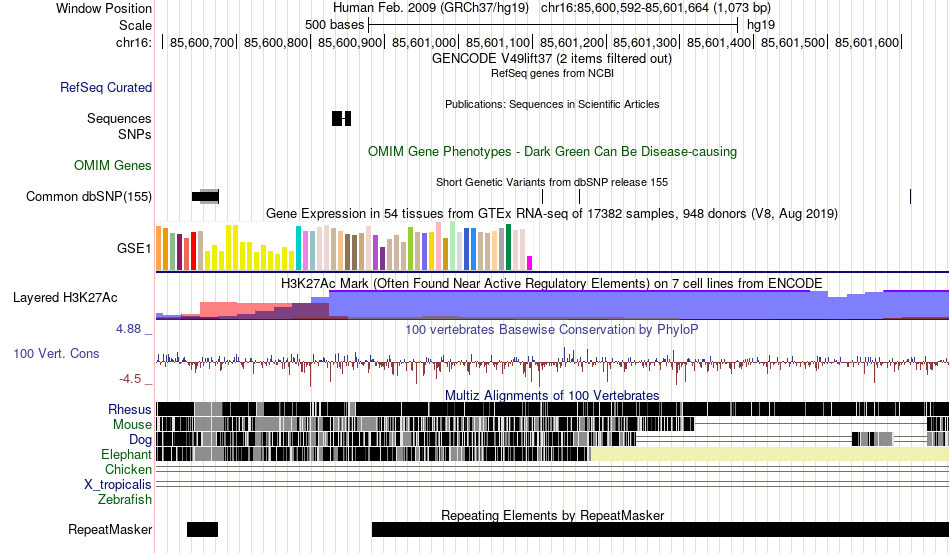
Task: Click the 'RefSeq genes from NCBI' title
Action: (553, 73)
